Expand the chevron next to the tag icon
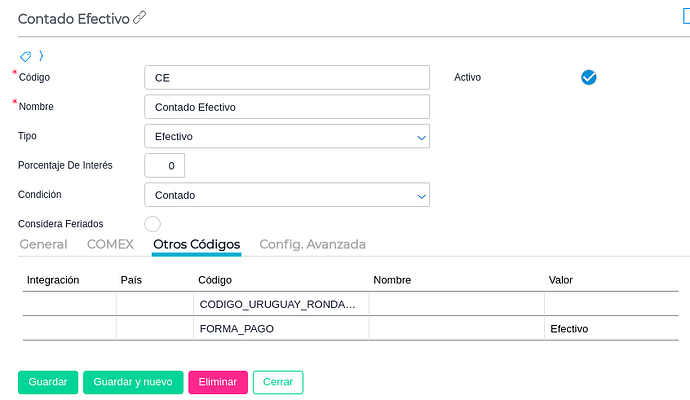Viewport: 690px width, 400px height. coord(41,56)
